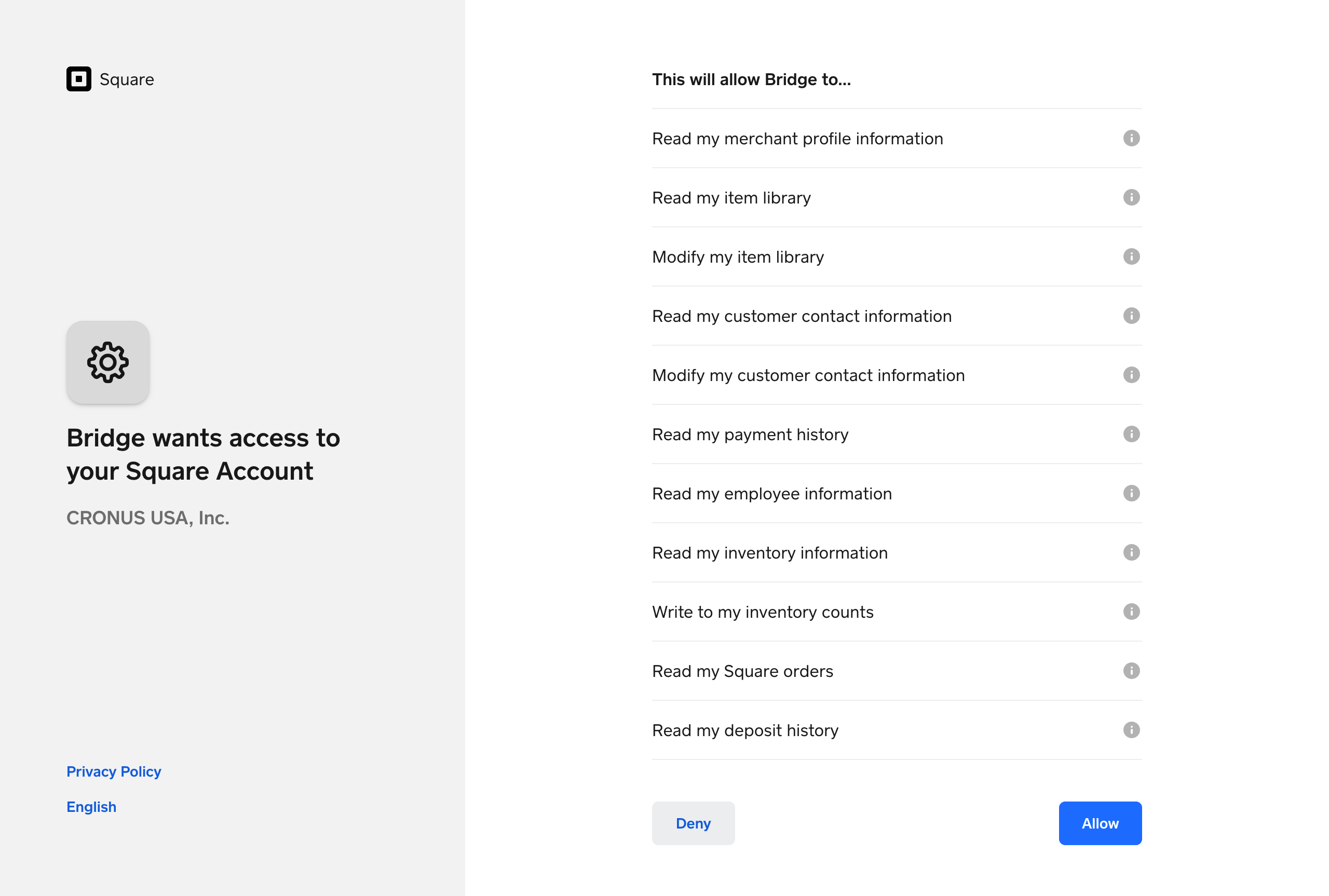
Task: Open the Privacy Policy link
Action: (114, 771)
